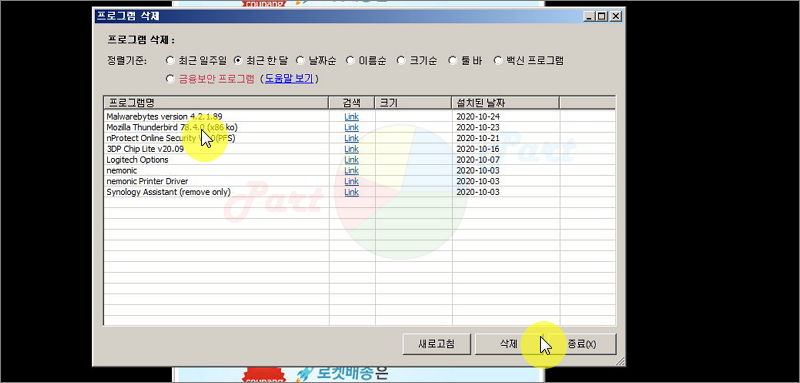Click the 삭제 delete button

[509, 344]
